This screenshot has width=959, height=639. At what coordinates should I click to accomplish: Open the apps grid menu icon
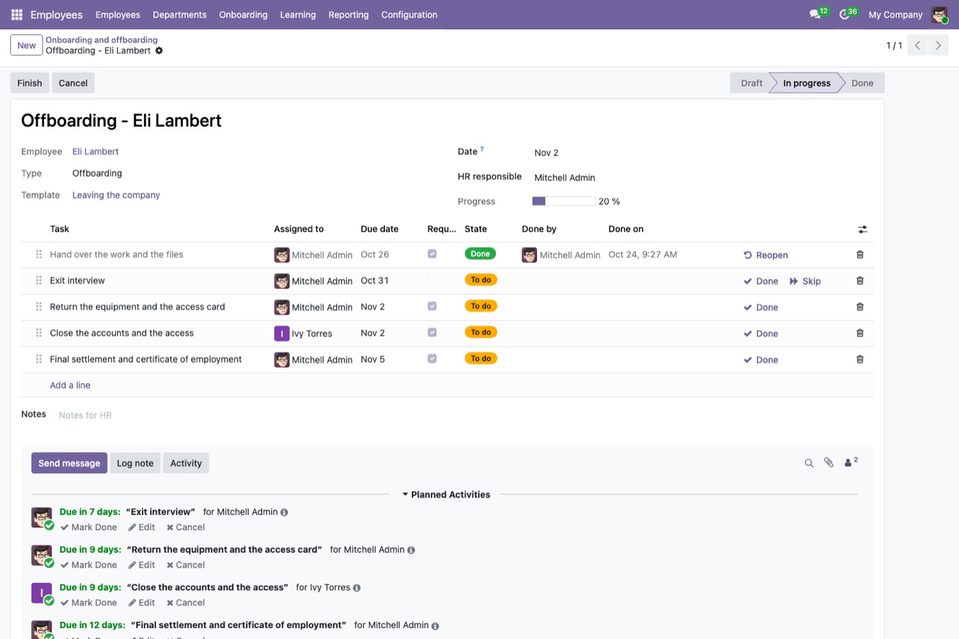[17, 15]
